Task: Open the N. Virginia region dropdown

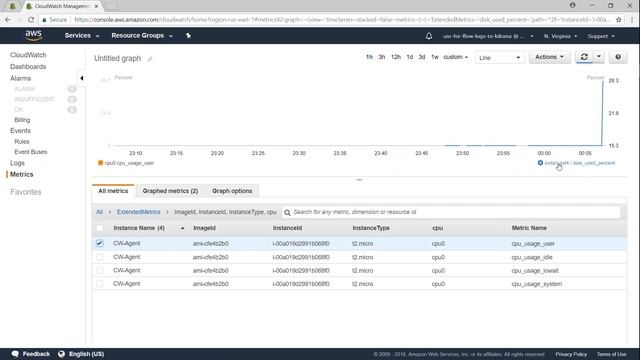Action: [560, 36]
